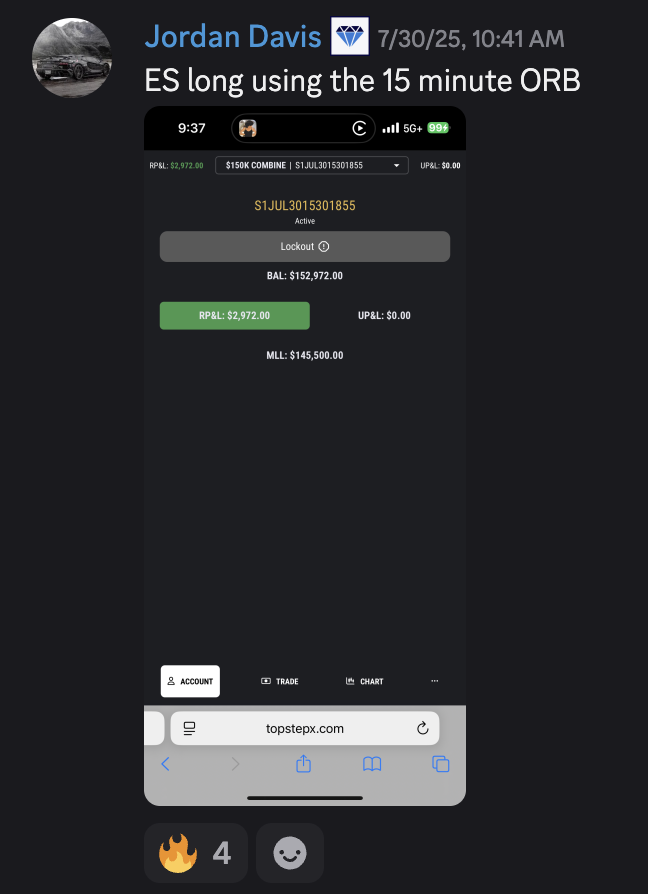Click the topstepx.com address bar
The width and height of the screenshot is (648, 894).
click(x=305, y=728)
